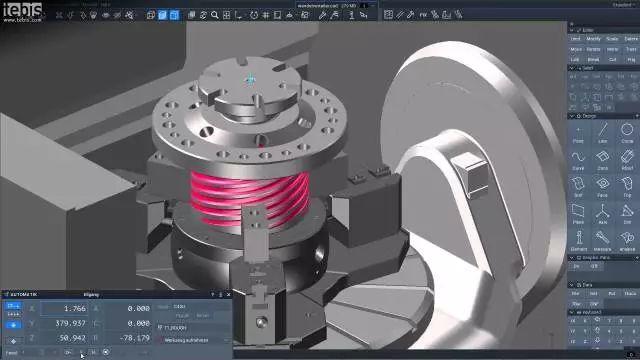Toggle the Meldung aufnehmen checkbox
The image size is (640, 360).
[x=161, y=340]
